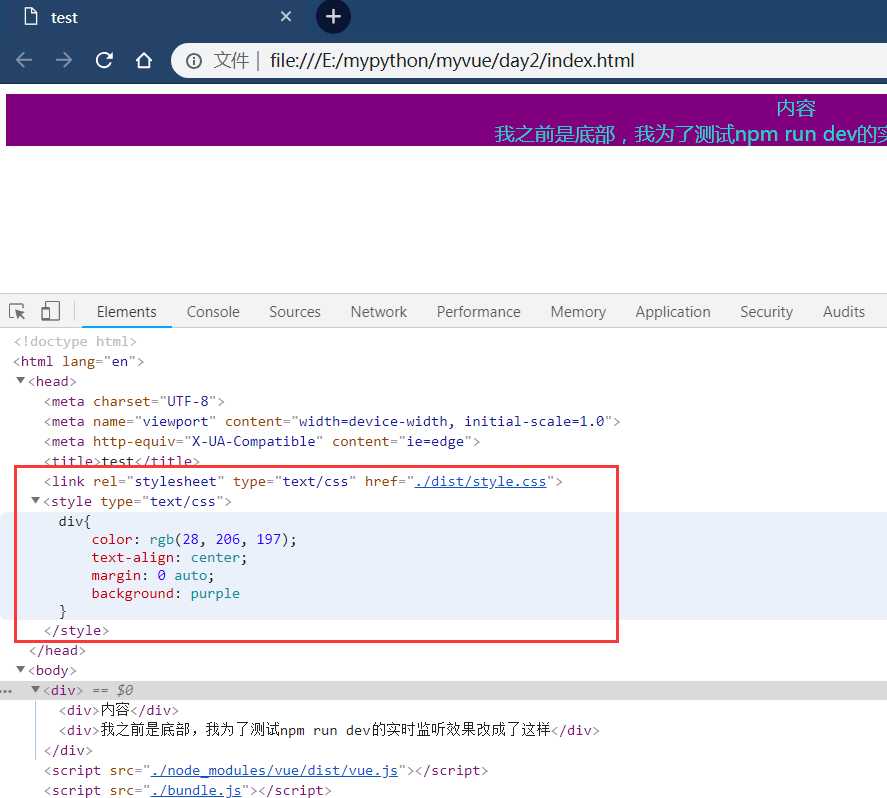Image resolution: width=887 pixels, height=798 pixels.
Task: Click the site info icon in address bar
Action: coord(194,60)
